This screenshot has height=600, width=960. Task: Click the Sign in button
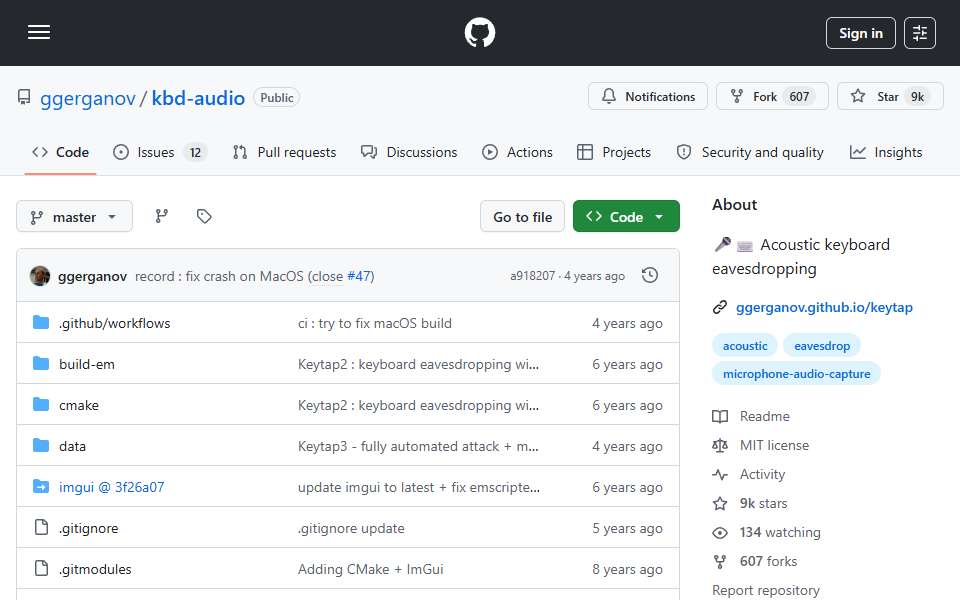click(x=860, y=33)
